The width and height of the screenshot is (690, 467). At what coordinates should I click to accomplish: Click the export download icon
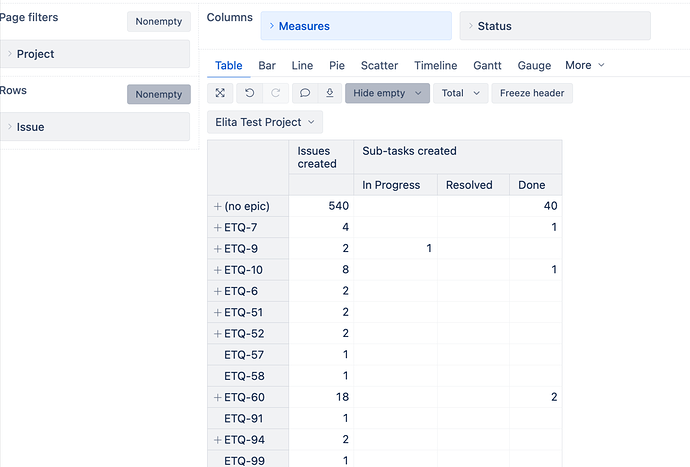pos(330,93)
